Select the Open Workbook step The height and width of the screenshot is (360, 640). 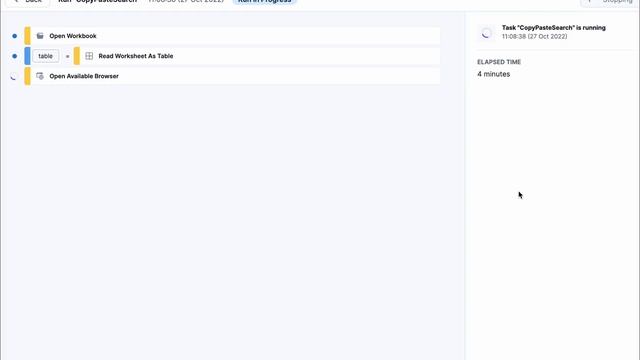(x=232, y=36)
